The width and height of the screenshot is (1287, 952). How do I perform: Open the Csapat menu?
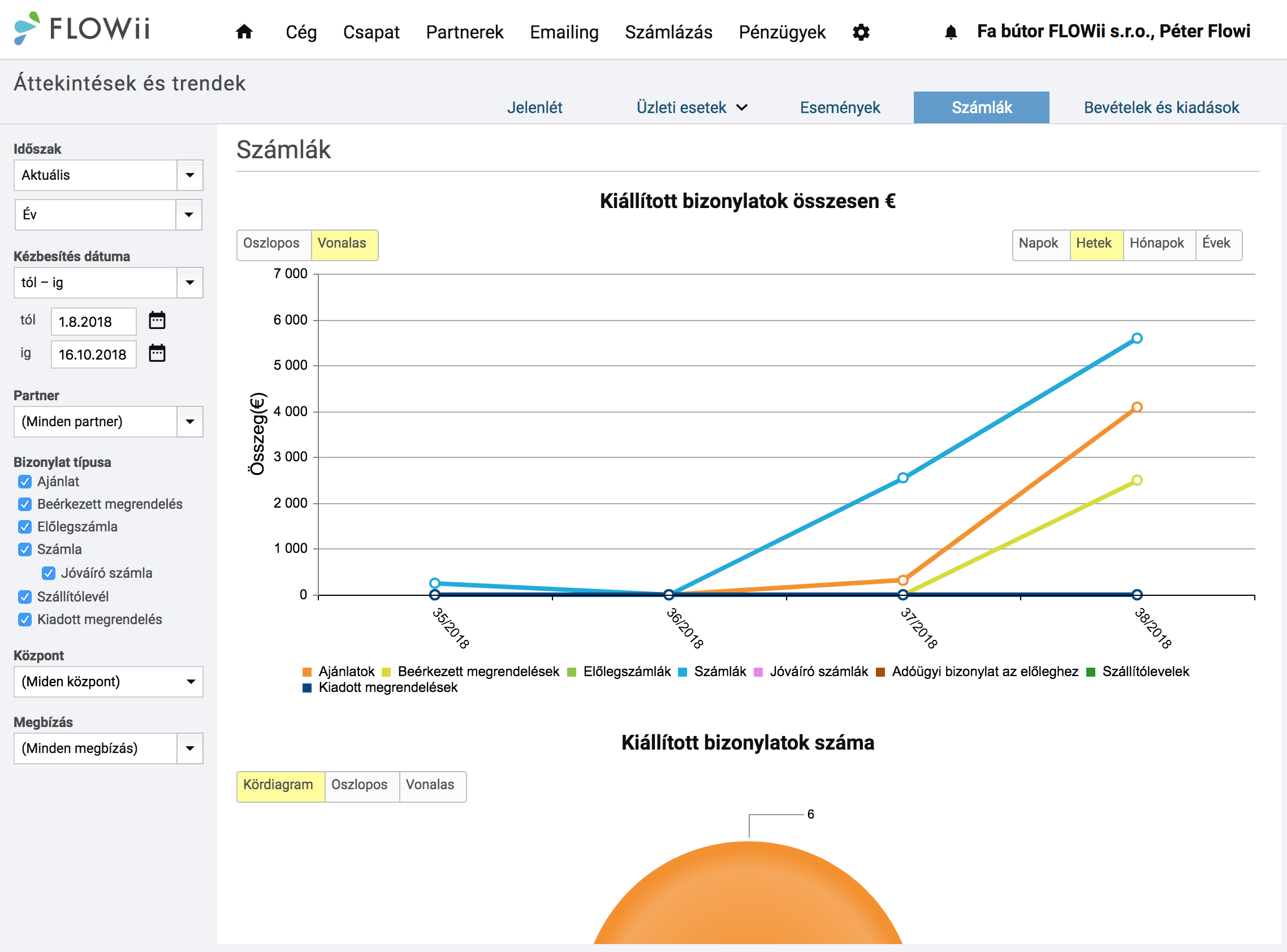(x=371, y=32)
